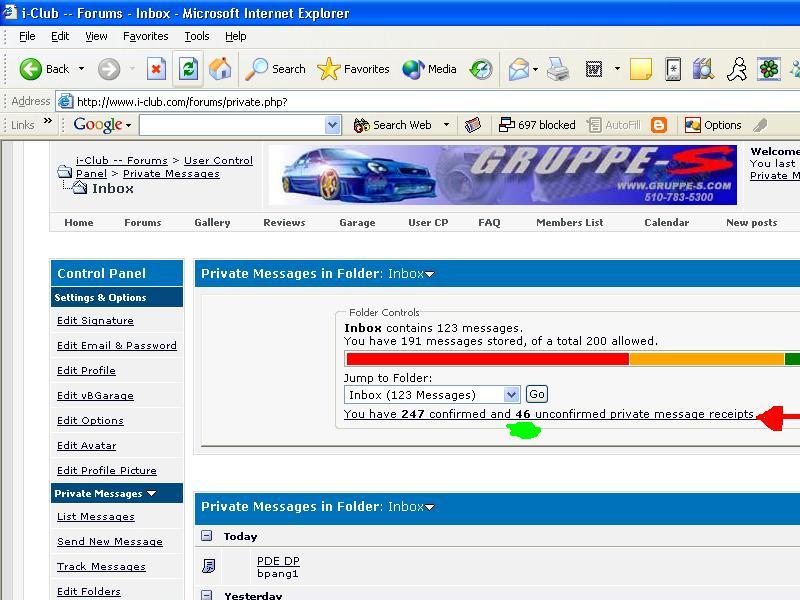Screen dimensions: 800x600
Task: Go to Home page icon
Action: pos(220,69)
